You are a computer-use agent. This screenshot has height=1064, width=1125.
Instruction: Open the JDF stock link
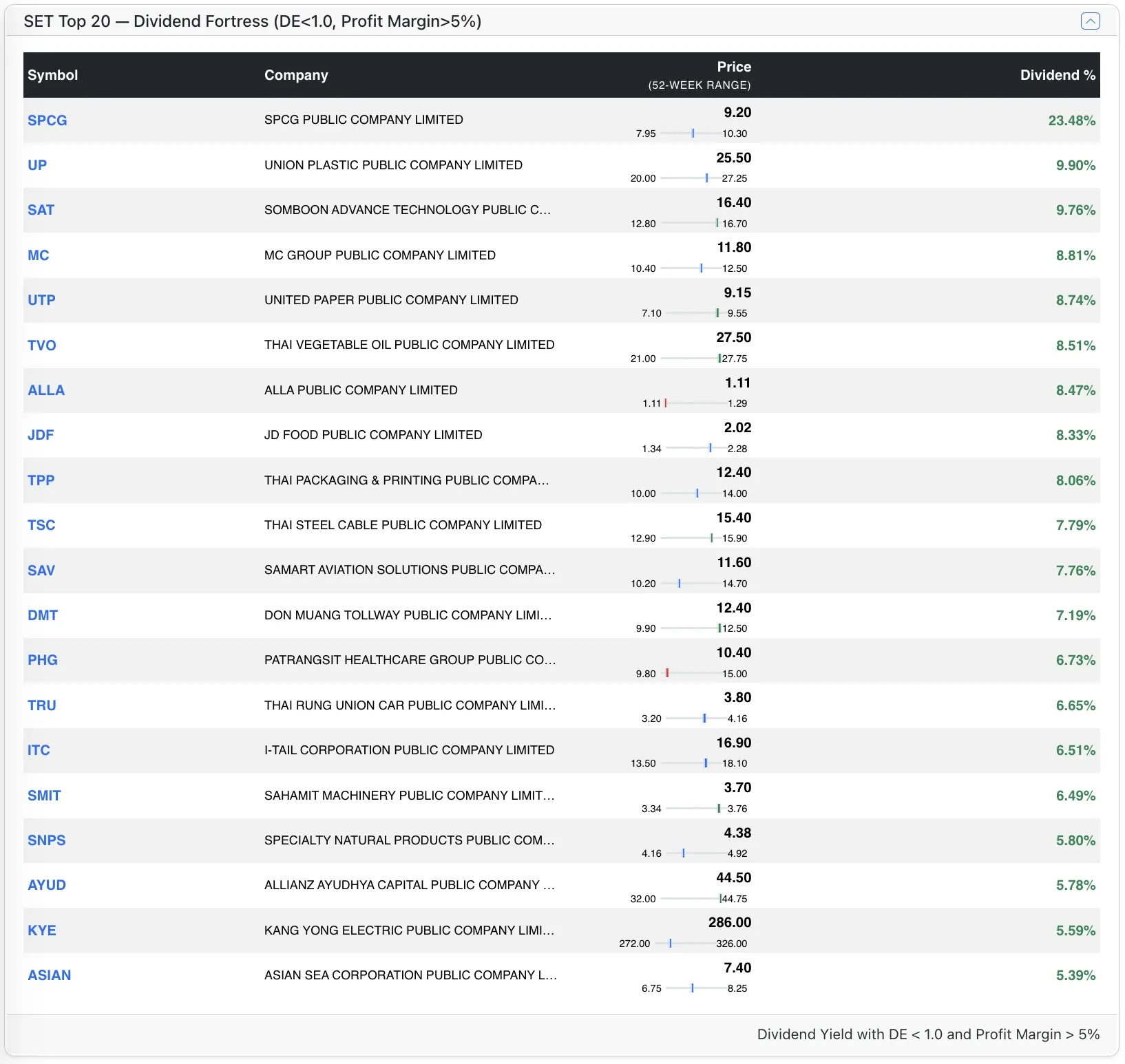41,435
